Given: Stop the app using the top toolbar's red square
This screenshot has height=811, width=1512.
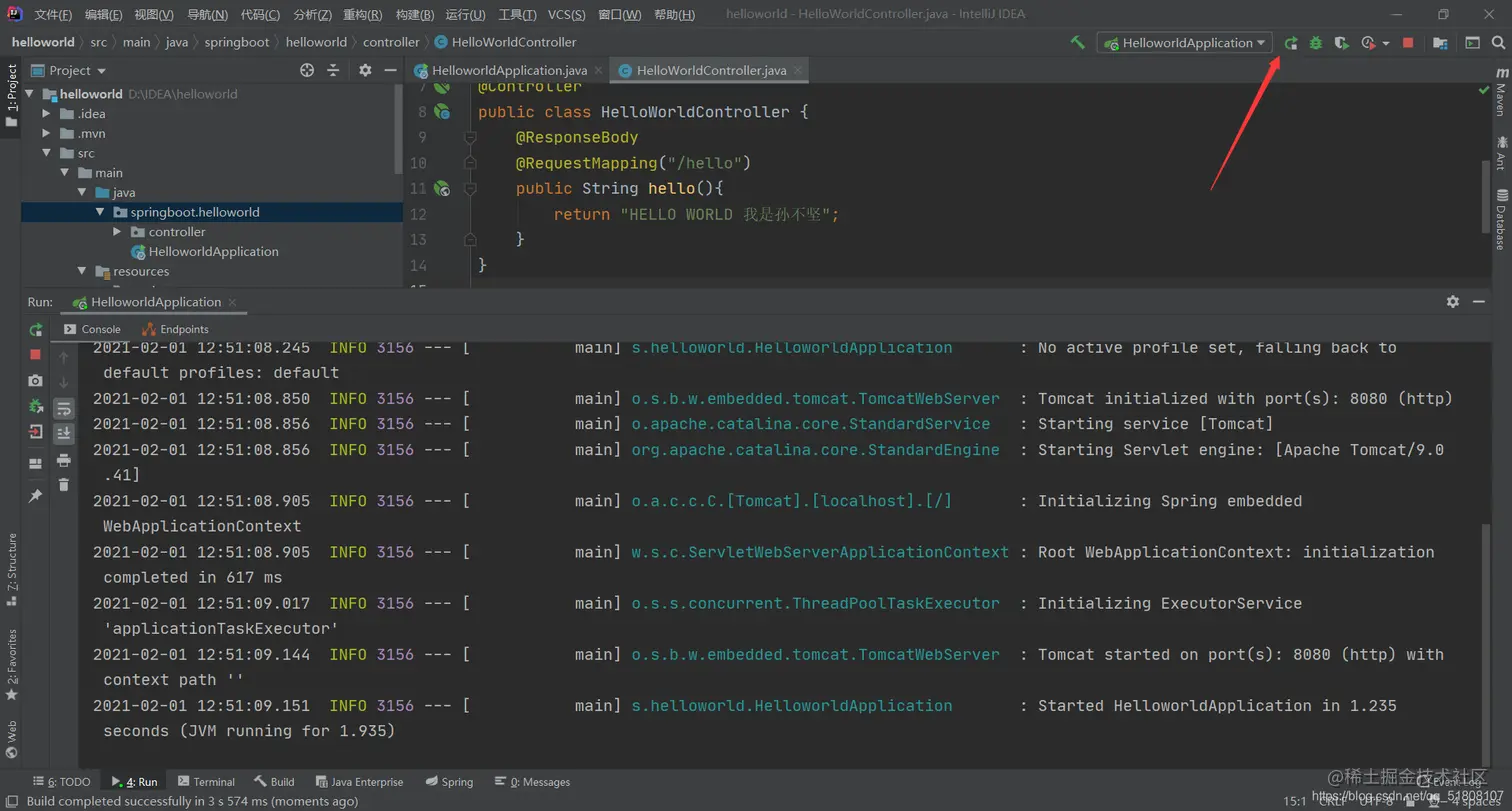Looking at the screenshot, I should click(x=1408, y=43).
